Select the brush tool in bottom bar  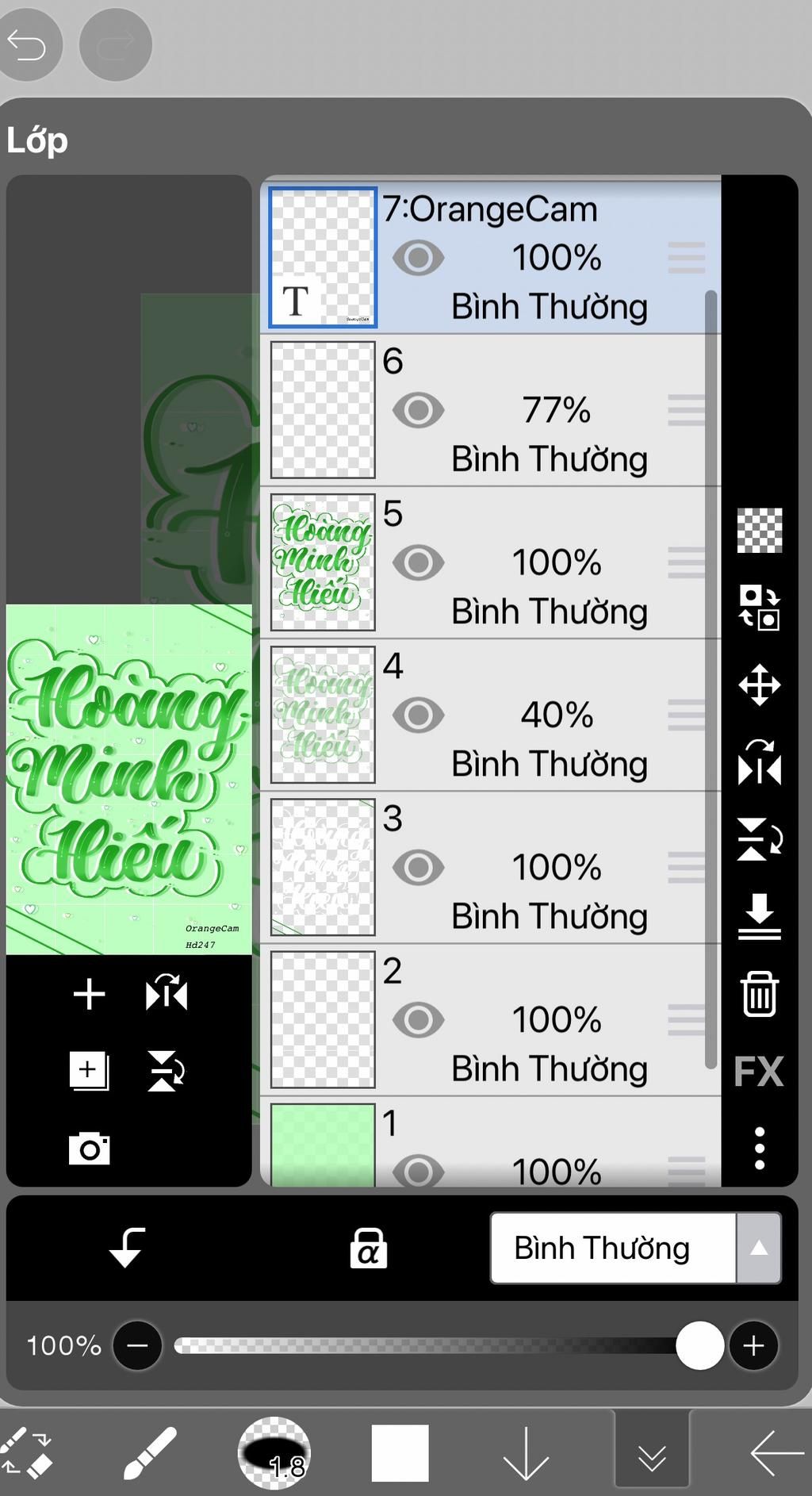click(x=150, y=1453)
